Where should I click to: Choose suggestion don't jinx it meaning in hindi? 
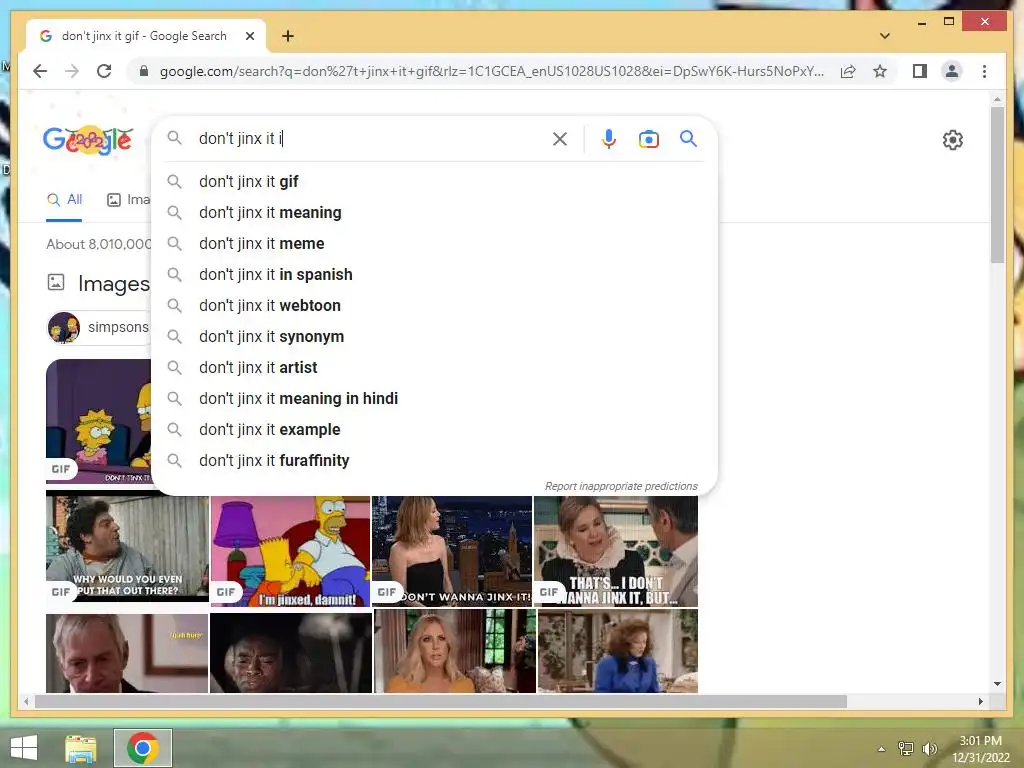434,399
